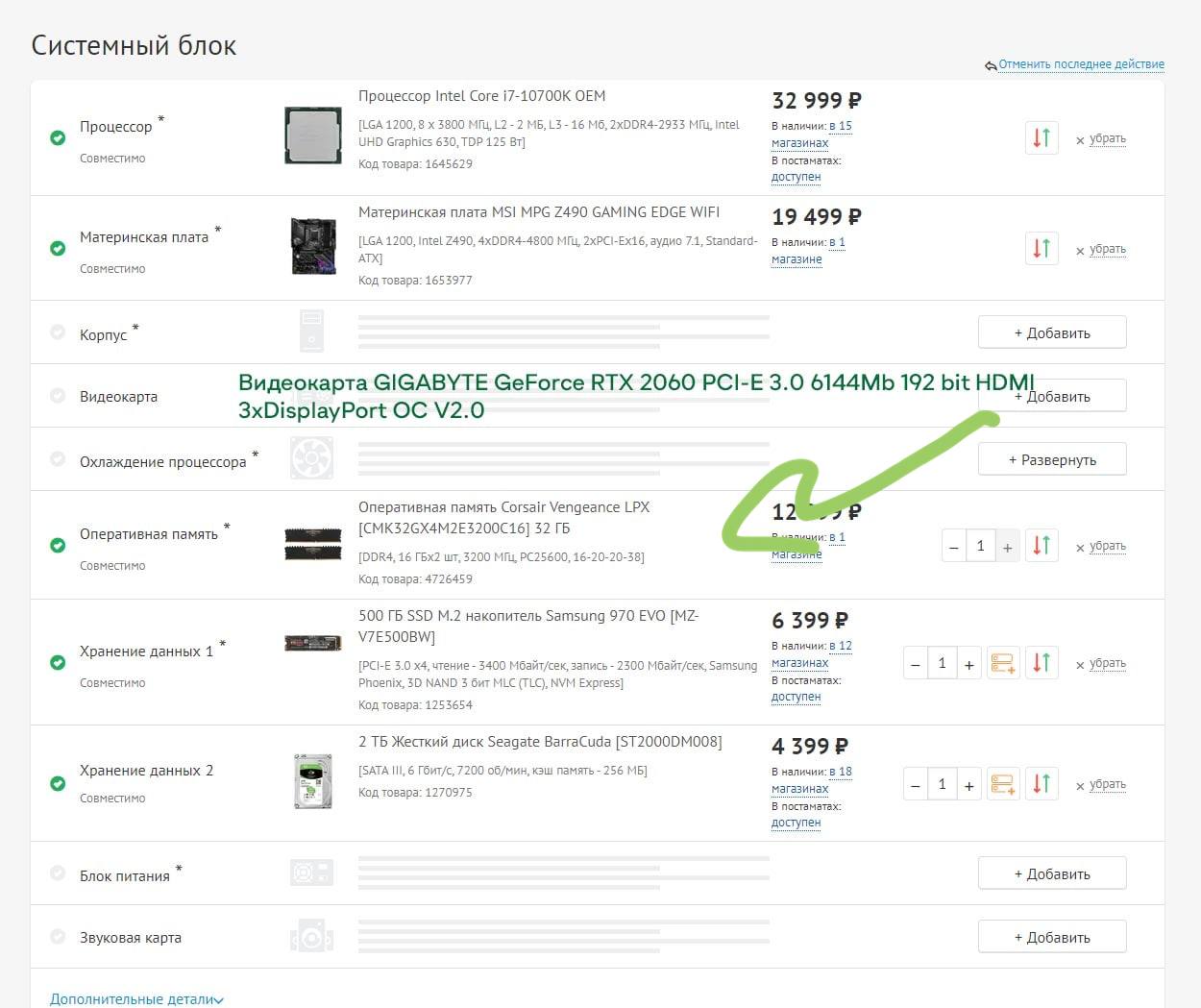Click Отменить последнее действие link
Screen dimensions: 1201x1008
click(1081, 64)
